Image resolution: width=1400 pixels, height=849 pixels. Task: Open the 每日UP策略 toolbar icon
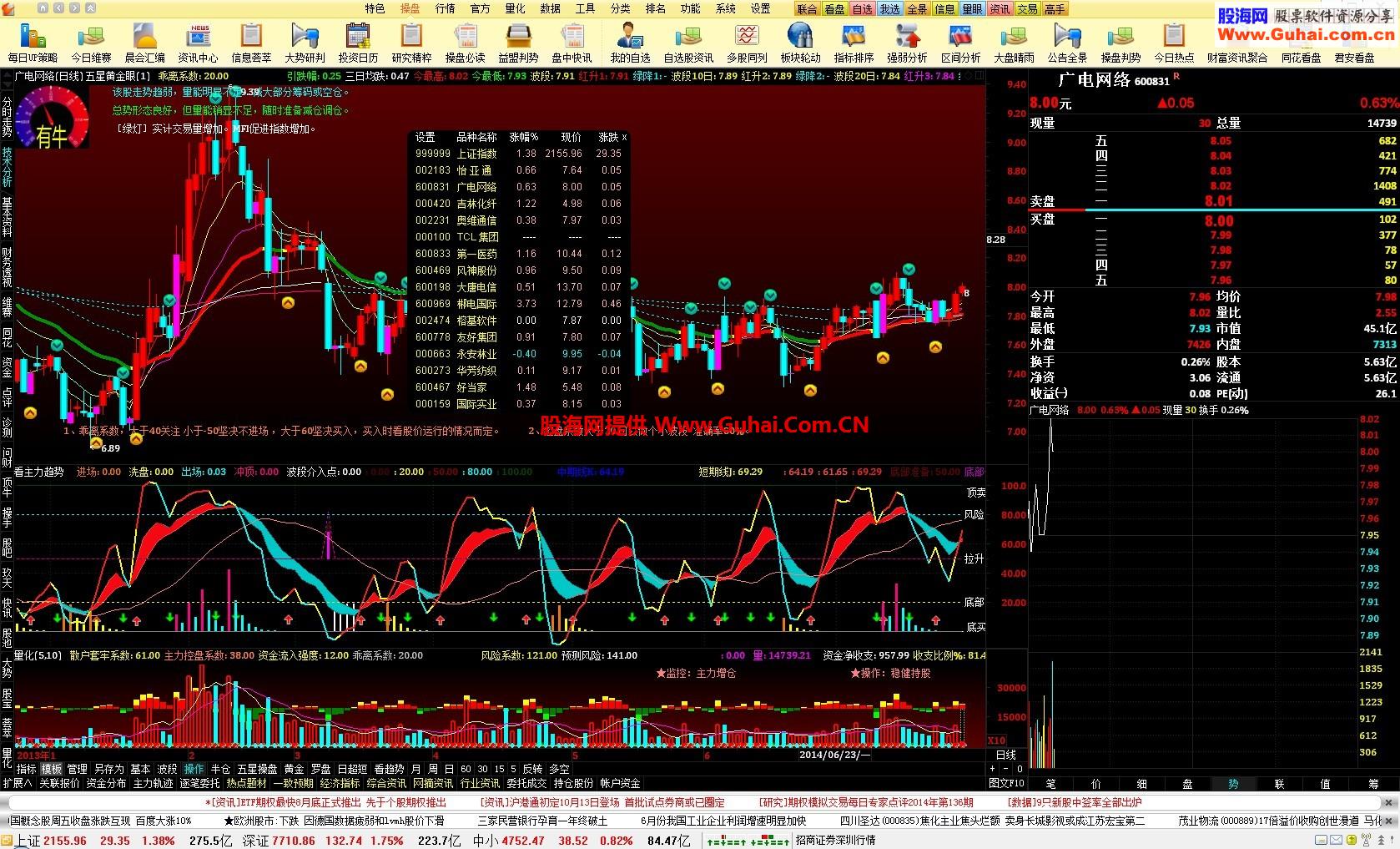33,43
